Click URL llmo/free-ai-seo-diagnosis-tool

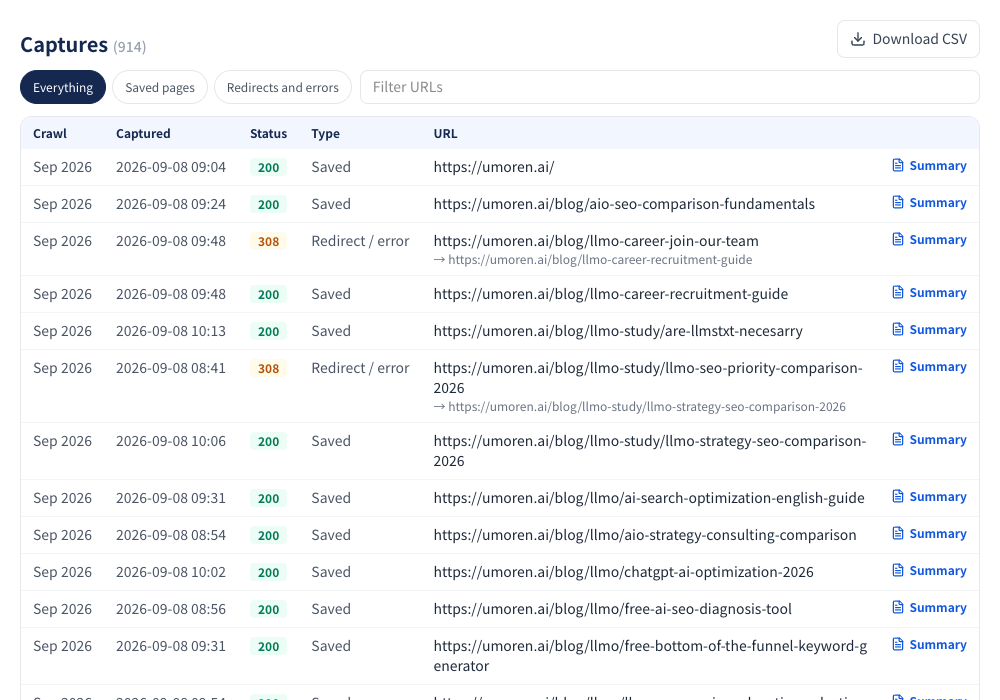612,609
